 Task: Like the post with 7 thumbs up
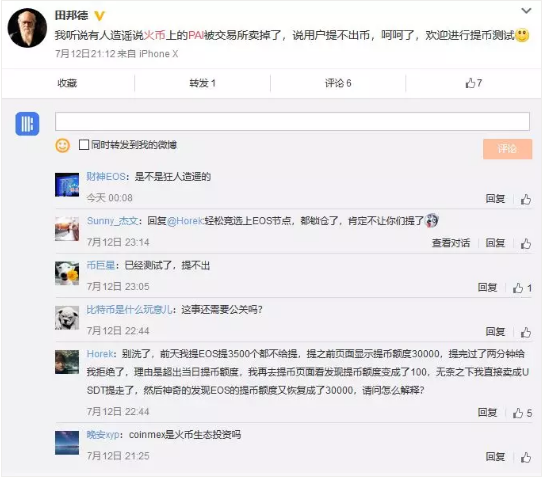[474, 83]
